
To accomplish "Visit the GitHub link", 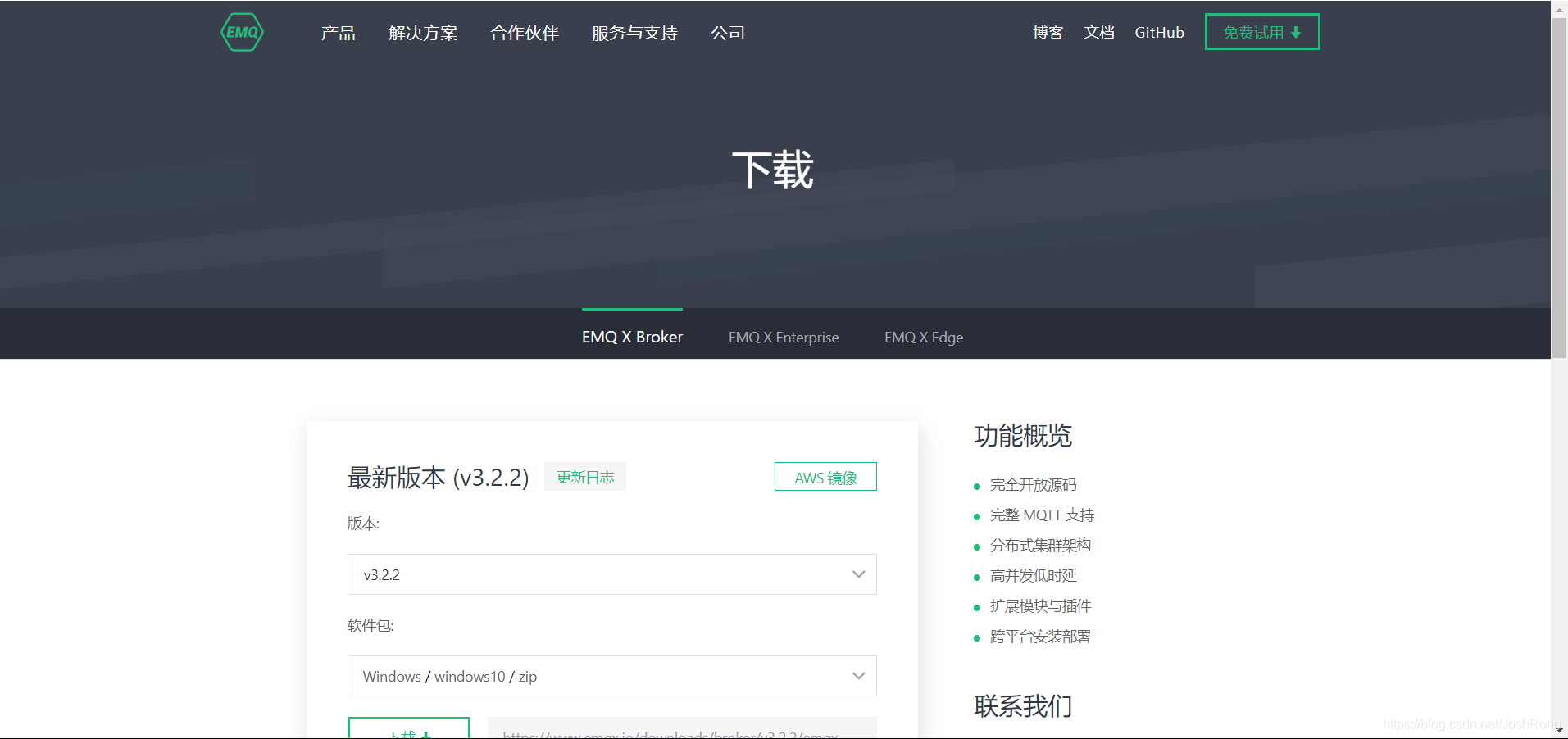I will click(x=1159, y=32).
